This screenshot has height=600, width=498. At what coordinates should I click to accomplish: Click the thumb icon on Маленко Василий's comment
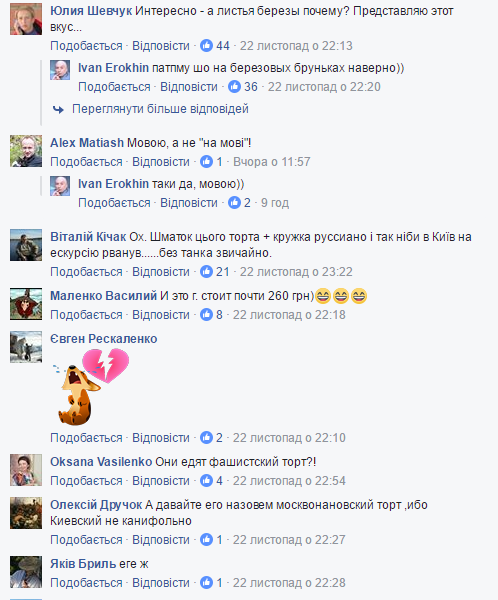pos(206,315)
